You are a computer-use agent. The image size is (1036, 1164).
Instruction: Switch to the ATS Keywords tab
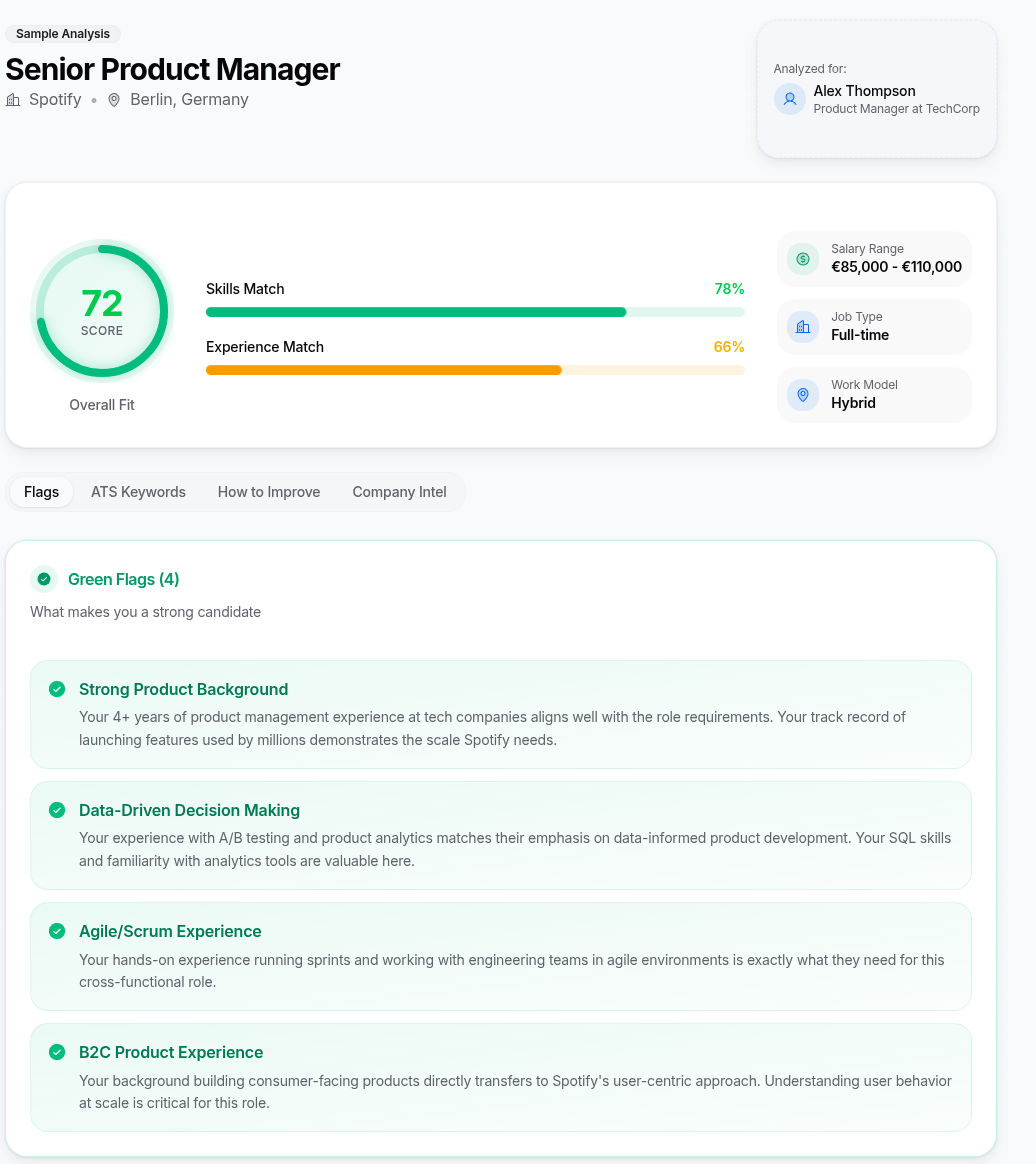click(138, 492)
